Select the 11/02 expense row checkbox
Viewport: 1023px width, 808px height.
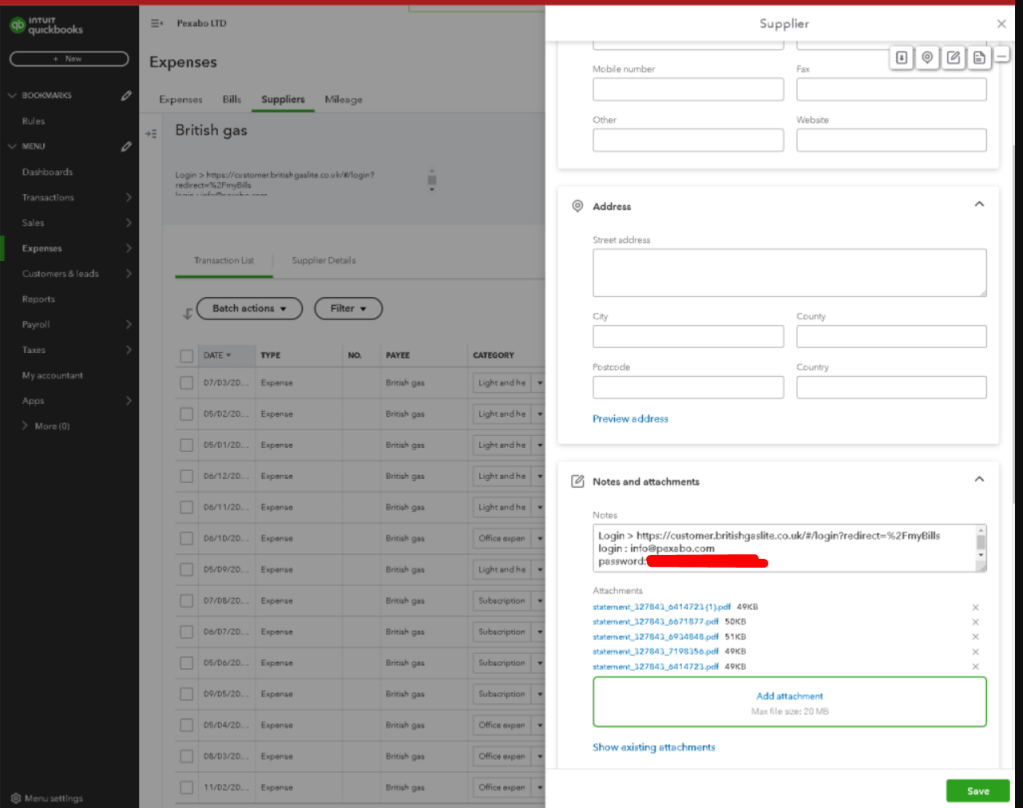[187, 787]
